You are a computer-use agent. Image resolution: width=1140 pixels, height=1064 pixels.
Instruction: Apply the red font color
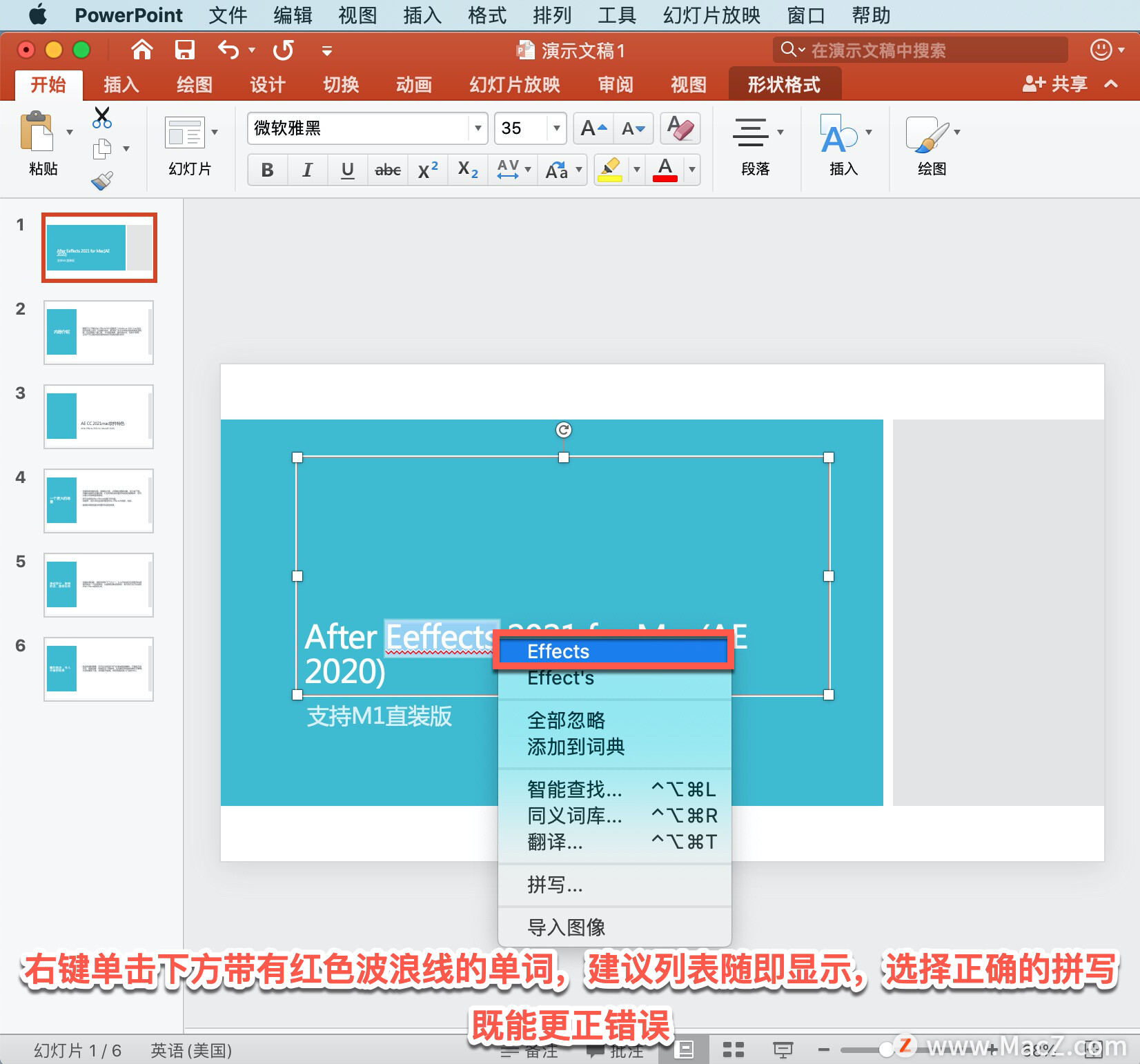pos(665,170)
